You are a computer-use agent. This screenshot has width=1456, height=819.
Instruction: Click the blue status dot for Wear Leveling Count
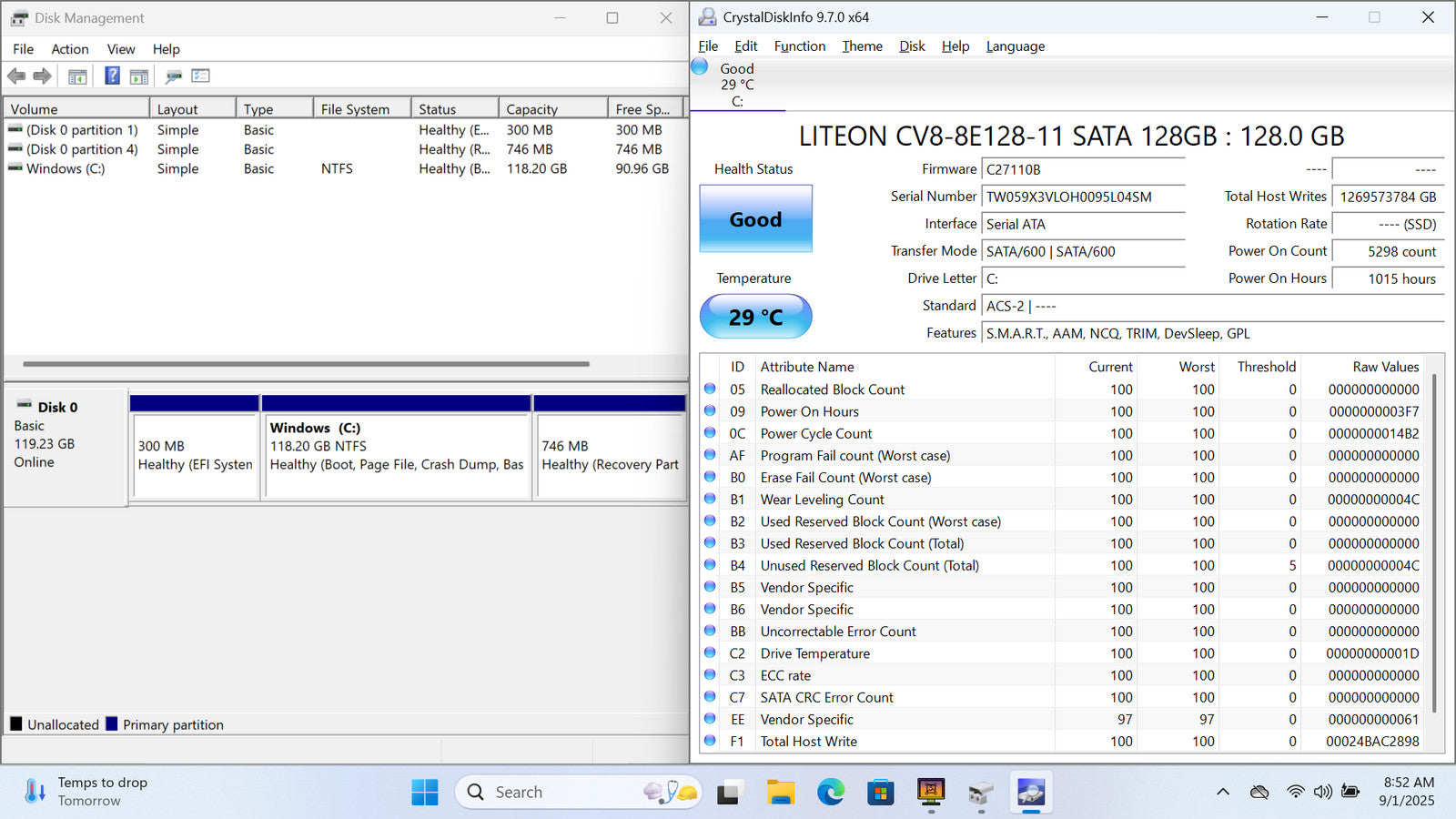pyautogui.click(x=710, y=499)
